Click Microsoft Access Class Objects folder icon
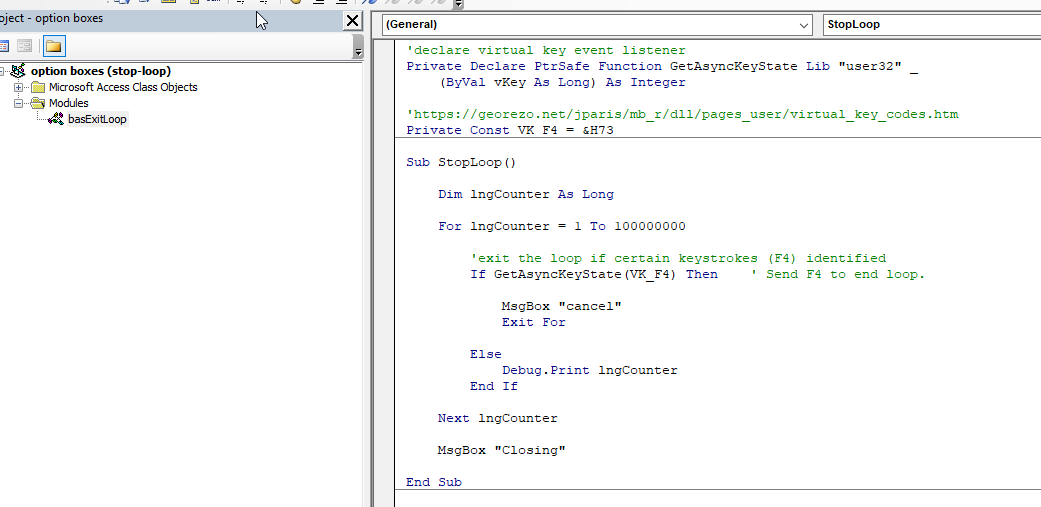The image size is (1041, 507). point(38,87)
